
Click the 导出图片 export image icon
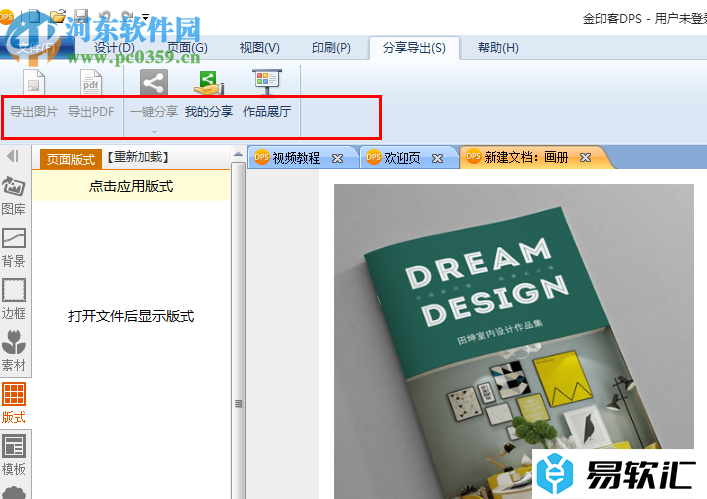[34, 82]
